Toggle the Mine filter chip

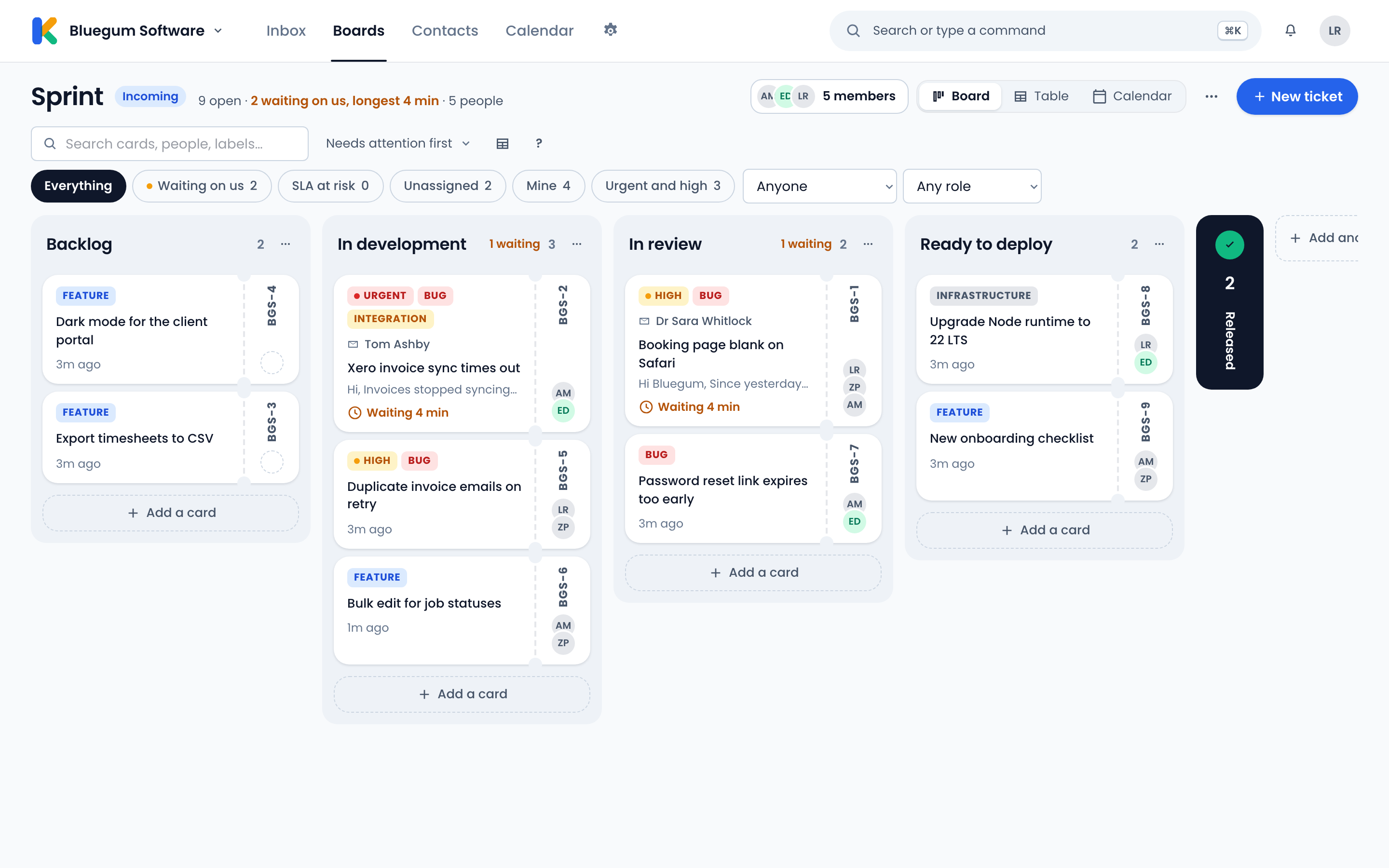pos(548,186)
